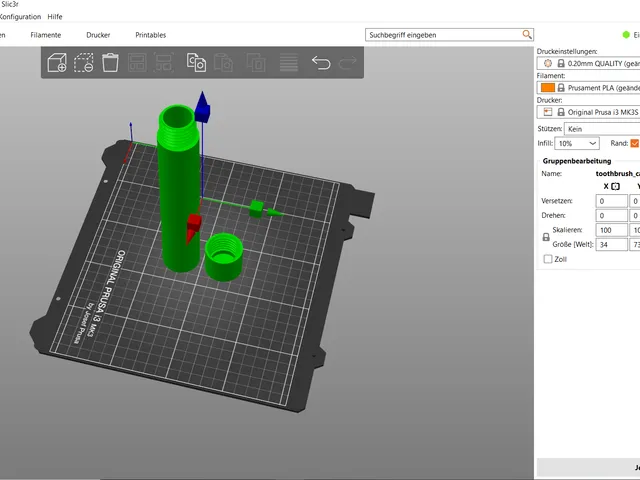The height and width of the screenshot is (480, 640).
Task: Click the lock icon next to Prusament PLA
Action: (x=561, y=88)
